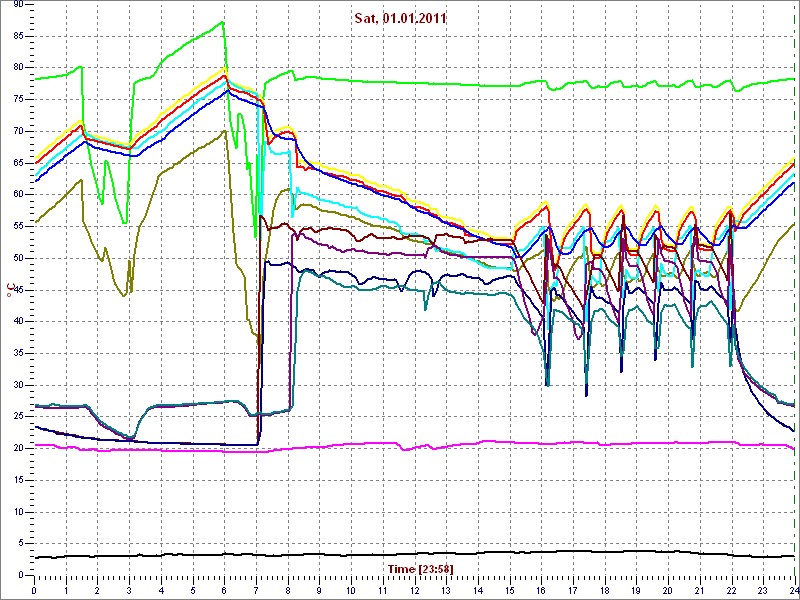Click the y-axis value 35
The height and width of the screenshot is (600, 800).
click(18, 354)
